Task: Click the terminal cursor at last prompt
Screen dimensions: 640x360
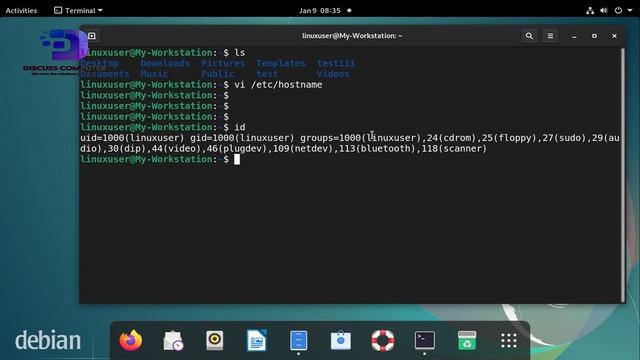Action: pos(237,159)
